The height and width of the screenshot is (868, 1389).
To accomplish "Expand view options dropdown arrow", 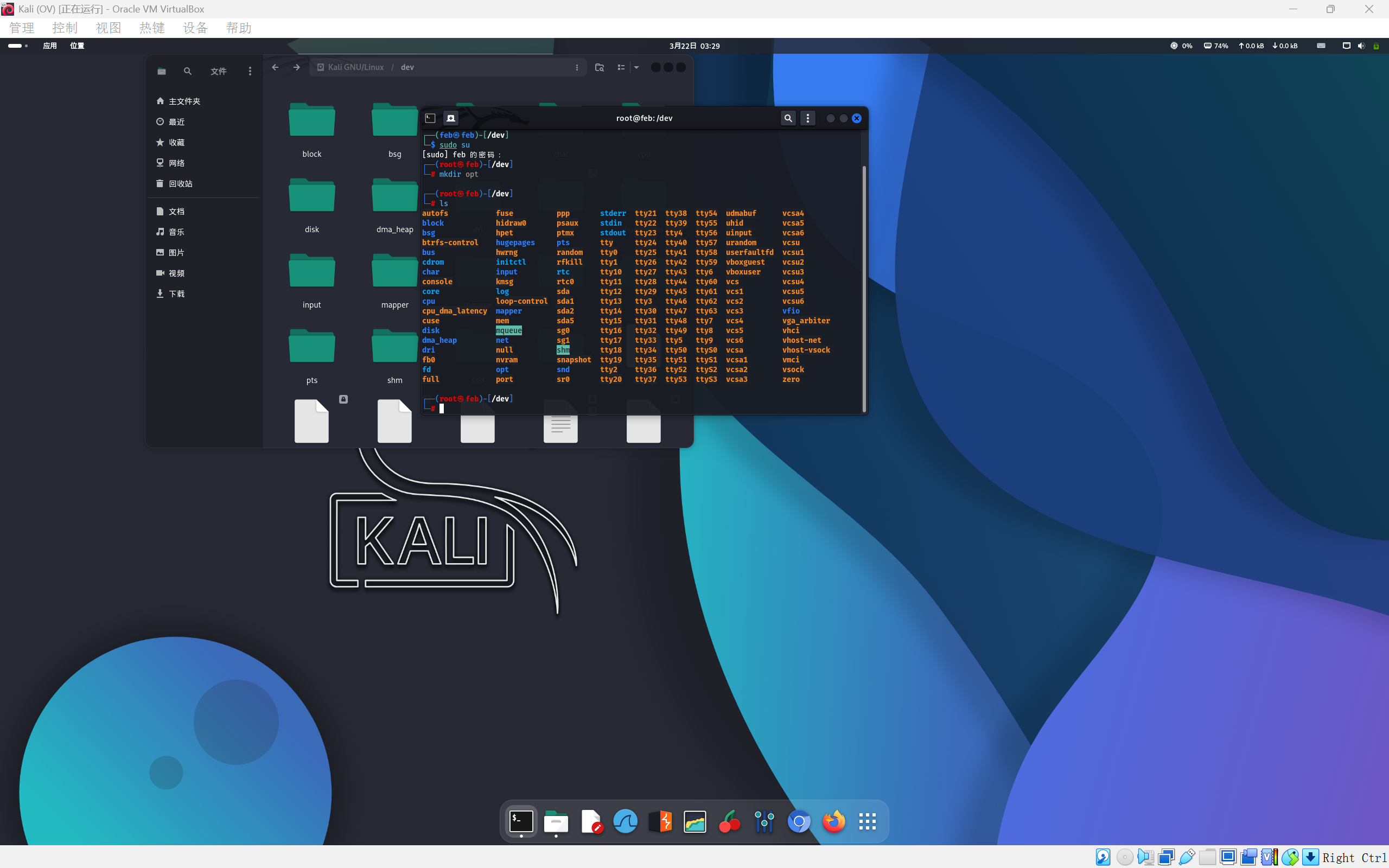I will tap(636, 67).
